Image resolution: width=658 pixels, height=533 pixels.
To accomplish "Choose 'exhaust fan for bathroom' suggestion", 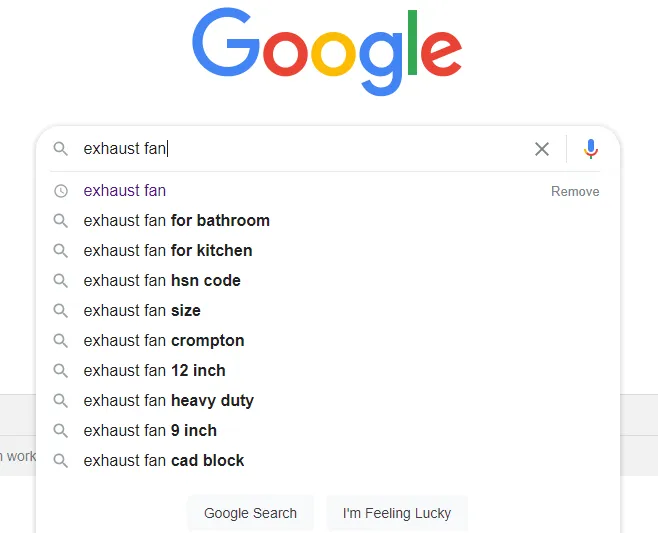I will [177, 221].
